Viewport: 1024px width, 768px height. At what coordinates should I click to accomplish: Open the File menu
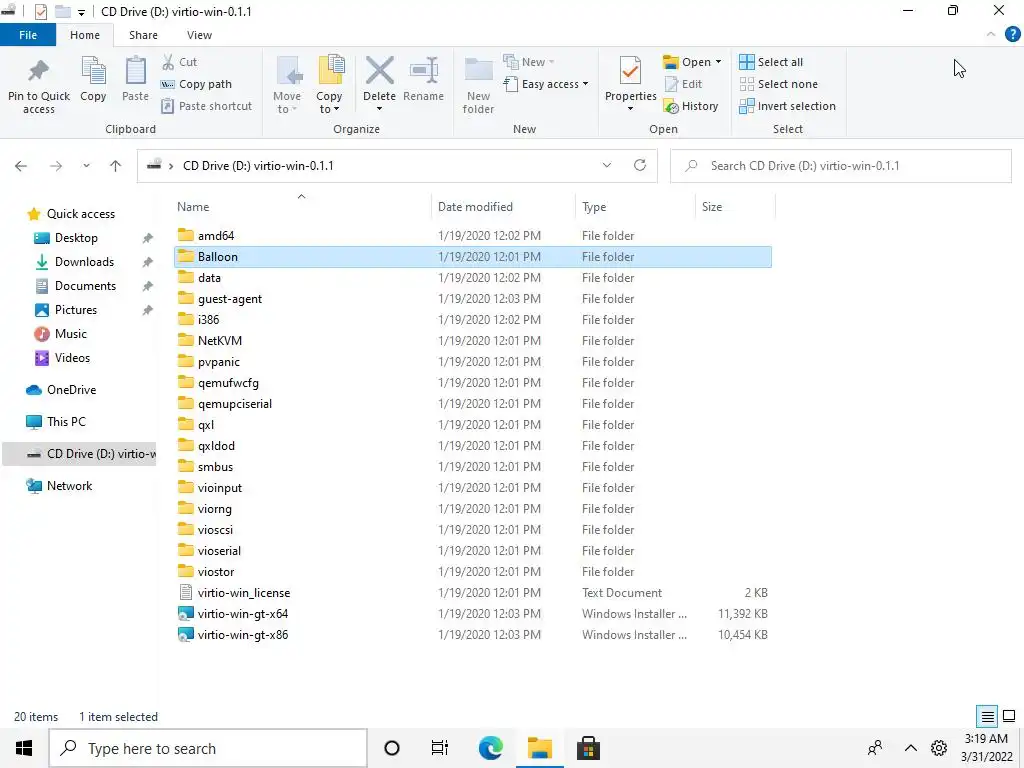pos(28,35)
